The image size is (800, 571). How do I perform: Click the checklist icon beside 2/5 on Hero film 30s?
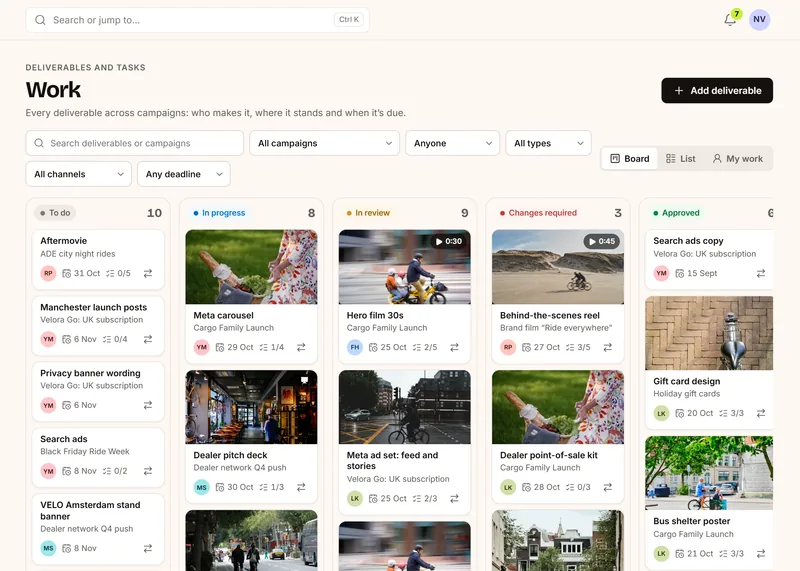coord(417,347)
